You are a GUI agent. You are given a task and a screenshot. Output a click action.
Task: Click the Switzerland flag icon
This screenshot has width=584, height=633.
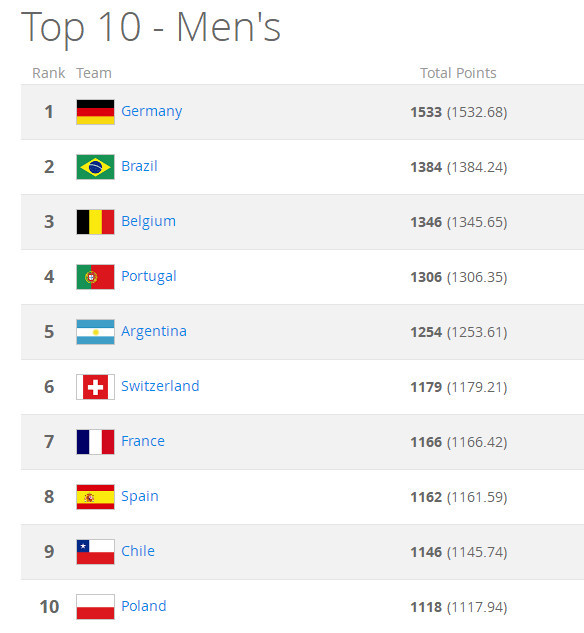click(95, 387)
